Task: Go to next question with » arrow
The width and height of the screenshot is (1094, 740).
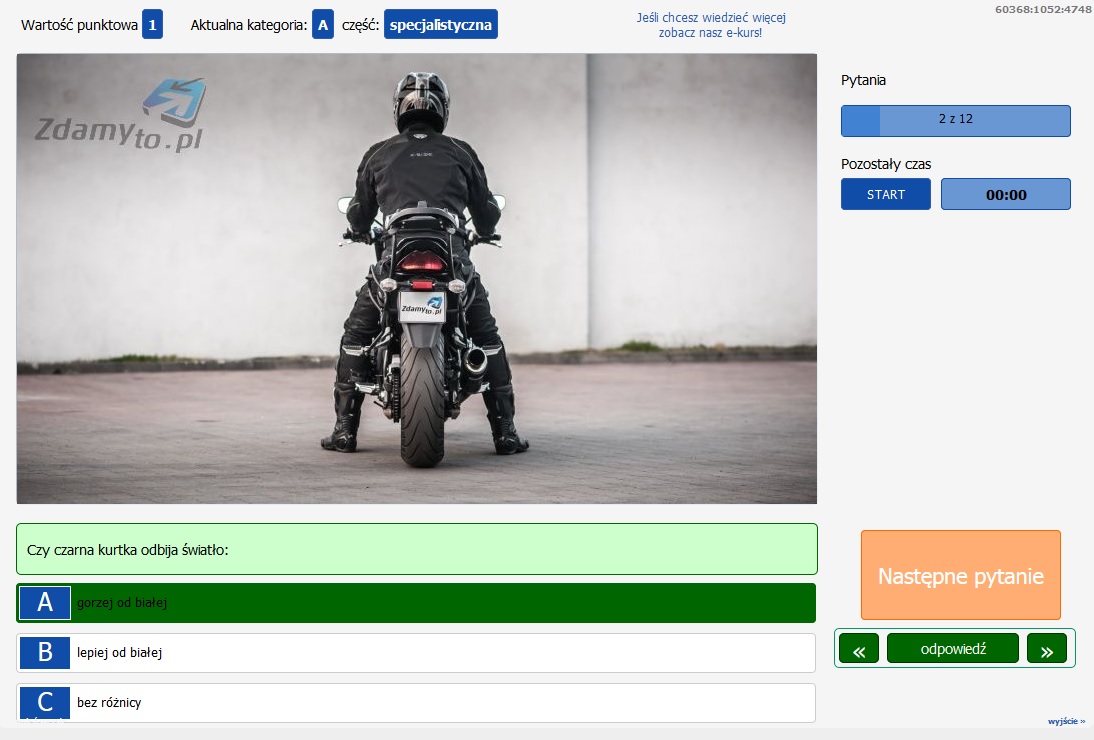Action: pyautogui.click(x=1047, y=649)
